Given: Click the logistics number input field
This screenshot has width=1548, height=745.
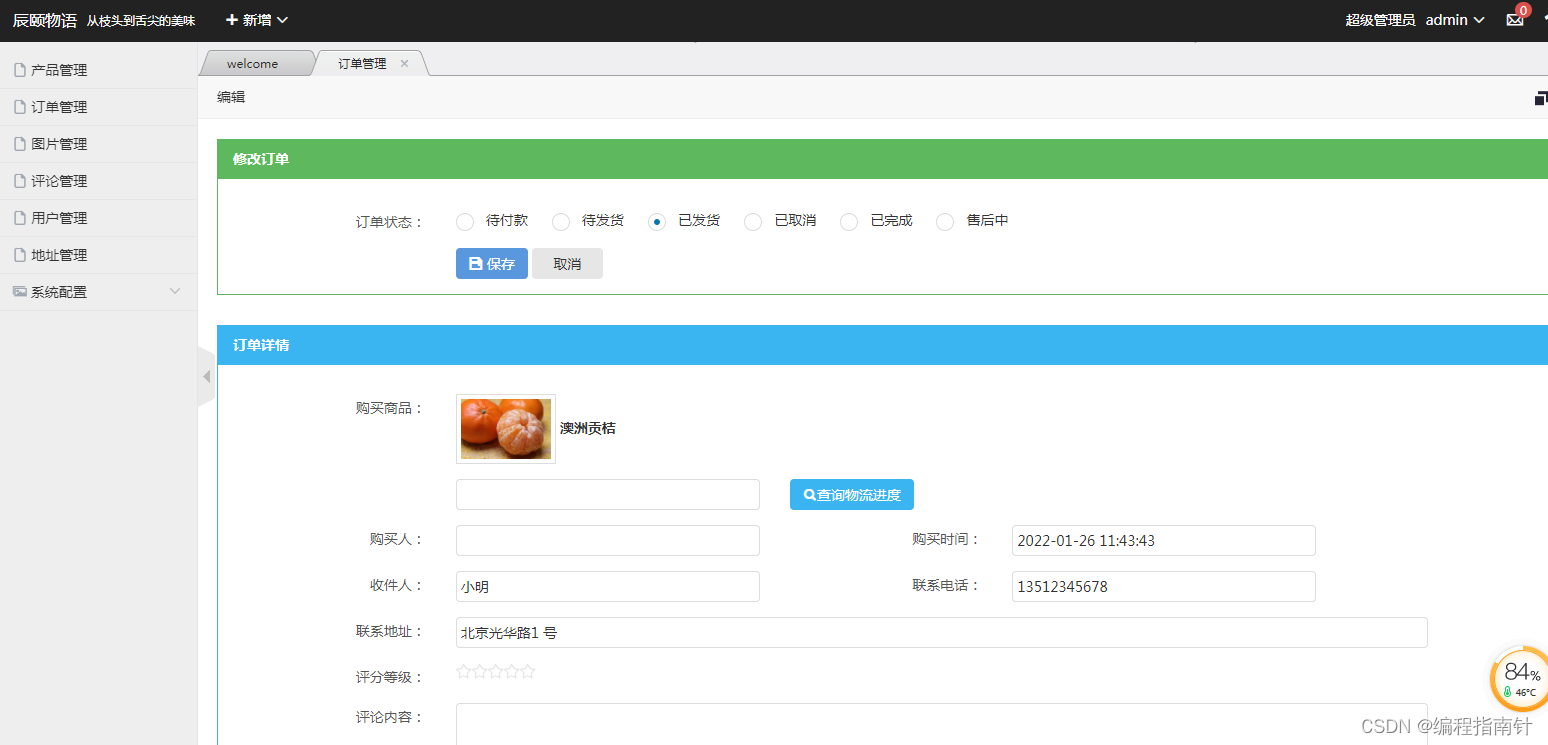Looking at the screenshot, I should (608, 495).
